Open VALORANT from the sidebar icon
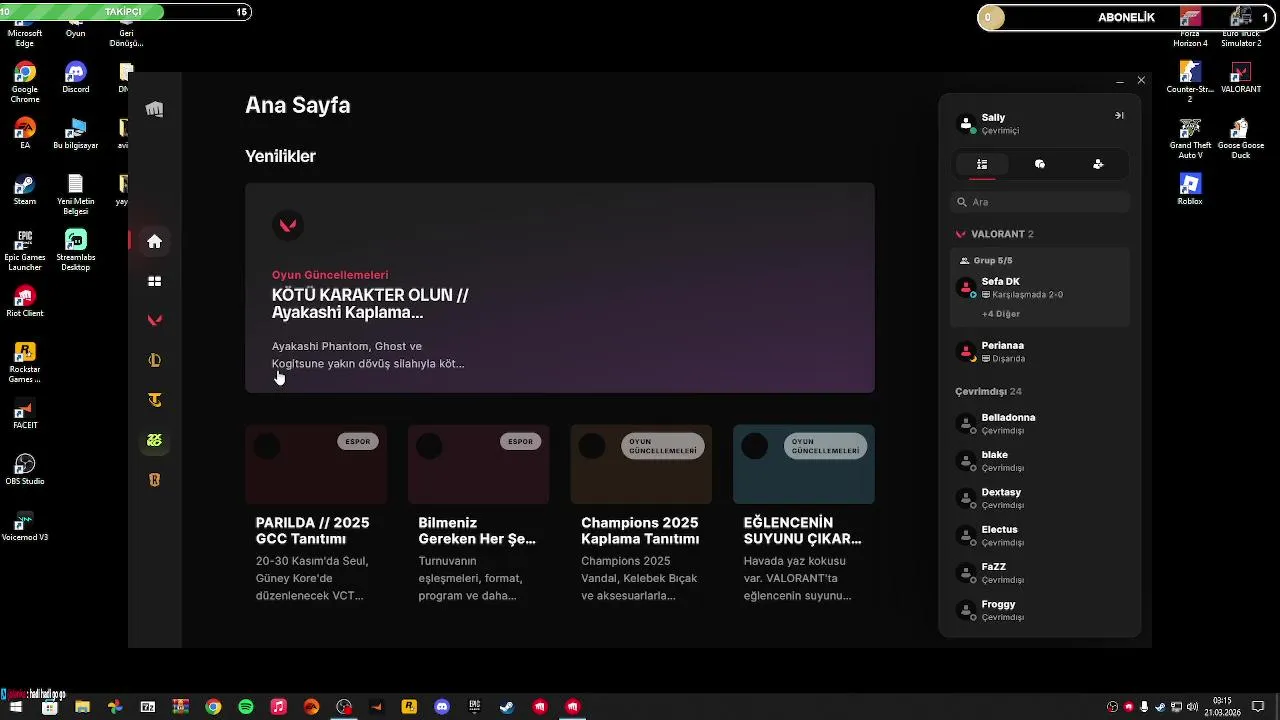 point(154,320)
